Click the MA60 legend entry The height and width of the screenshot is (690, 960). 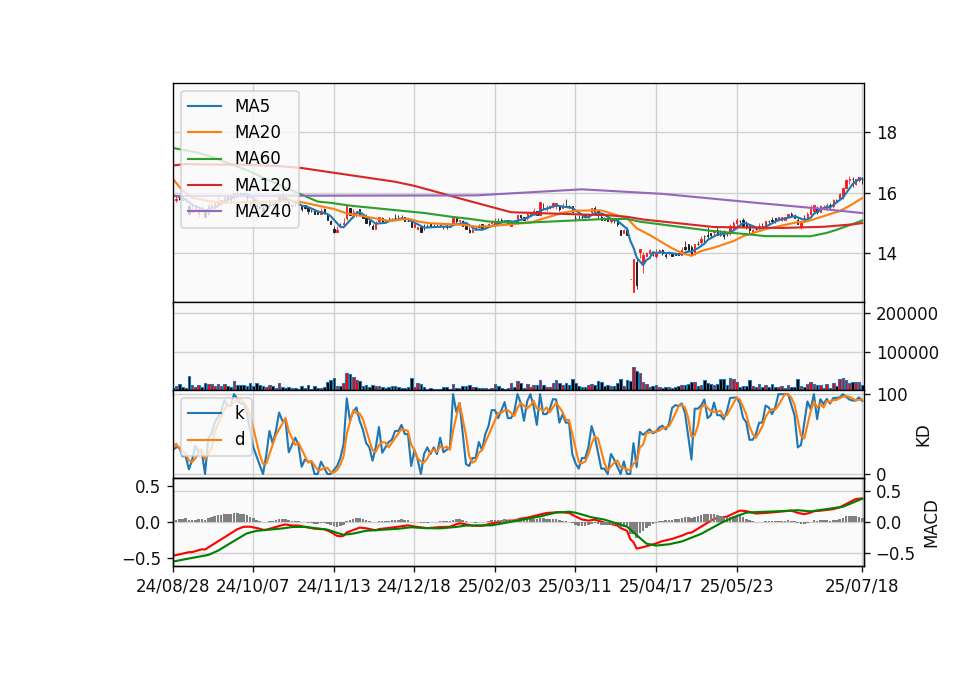(x=233, y=159)
